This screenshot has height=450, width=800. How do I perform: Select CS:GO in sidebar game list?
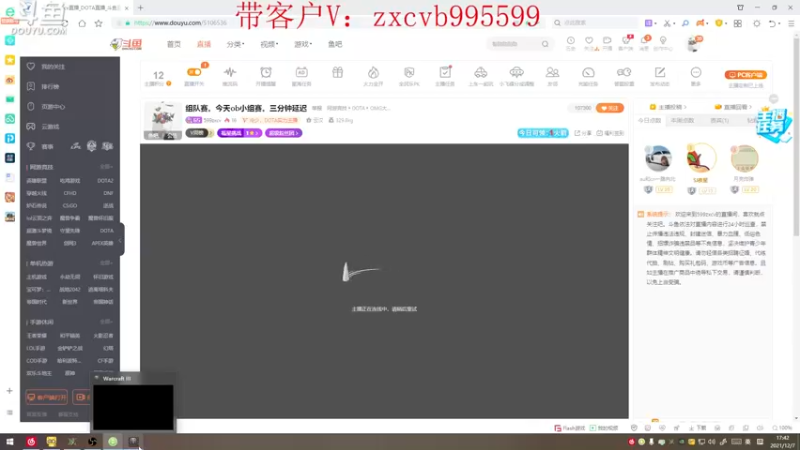point(70,206)
